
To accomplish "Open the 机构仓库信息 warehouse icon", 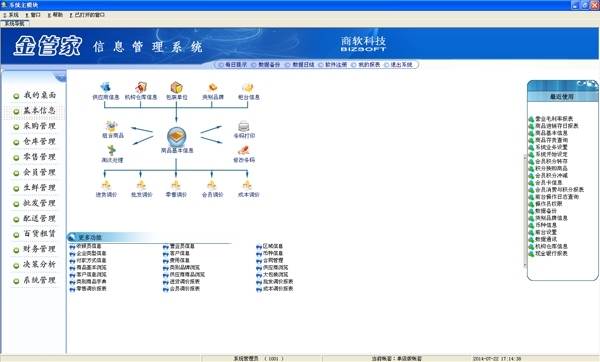I will pyautogui.click(x=141, y=88).
